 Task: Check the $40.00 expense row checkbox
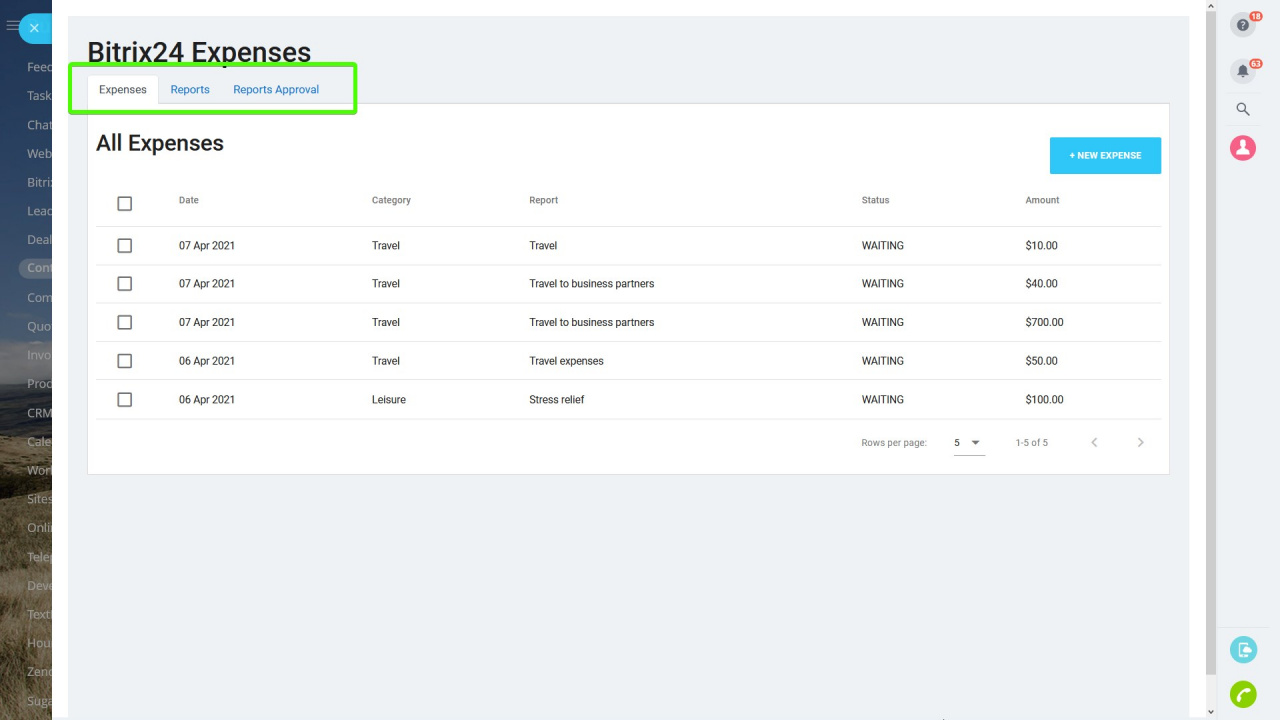(x=125, y=284)
